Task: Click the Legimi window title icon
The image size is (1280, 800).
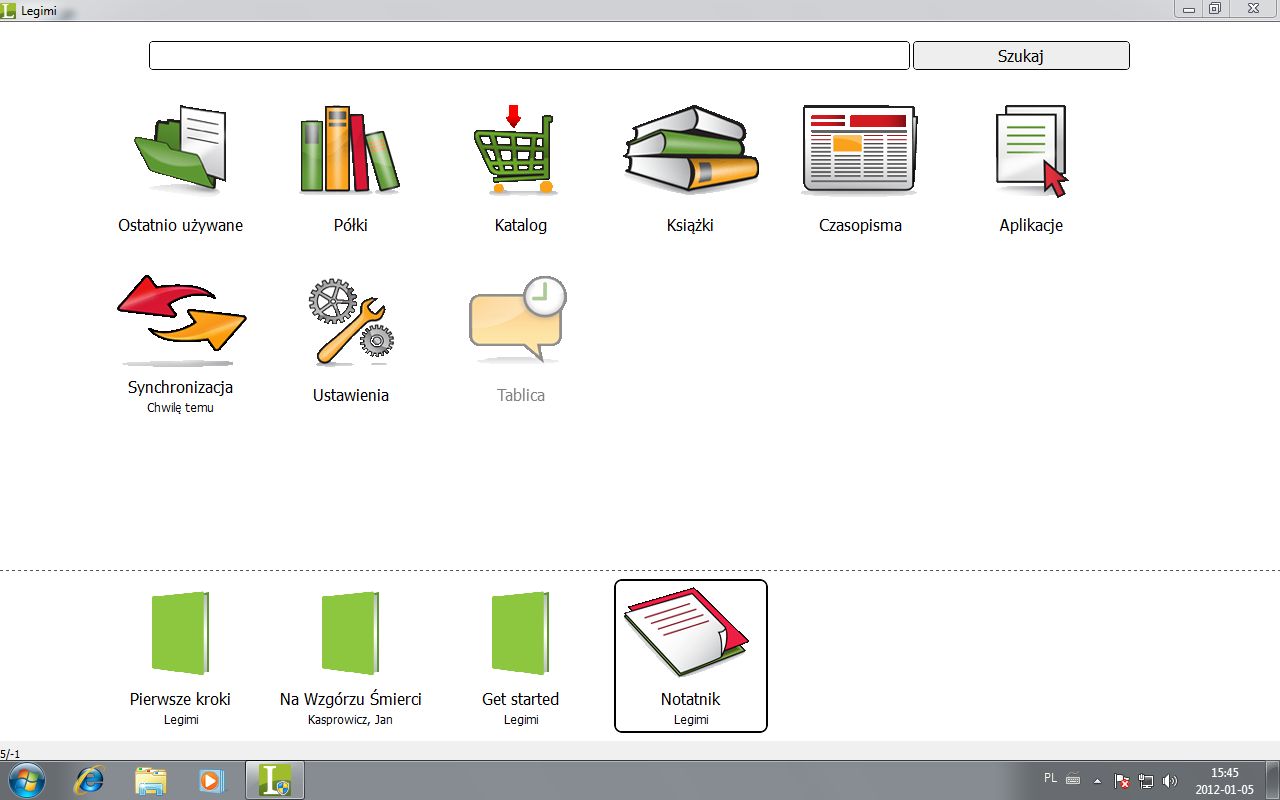Action: (9, 10)
